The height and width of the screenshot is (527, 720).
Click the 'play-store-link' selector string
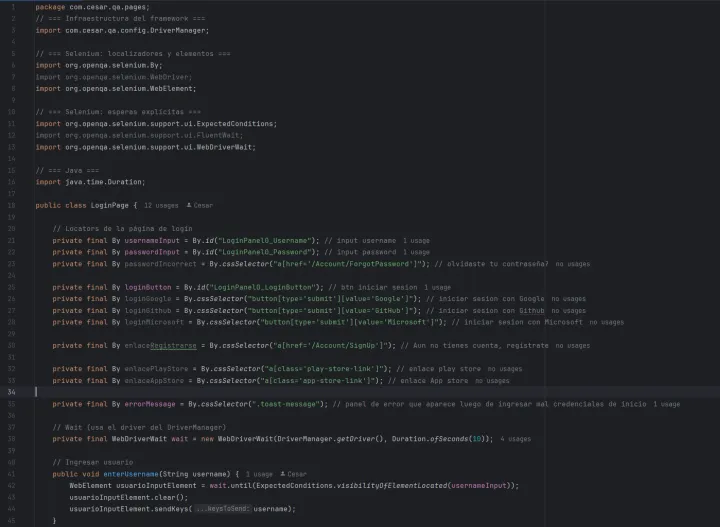[x=326, y=369]
